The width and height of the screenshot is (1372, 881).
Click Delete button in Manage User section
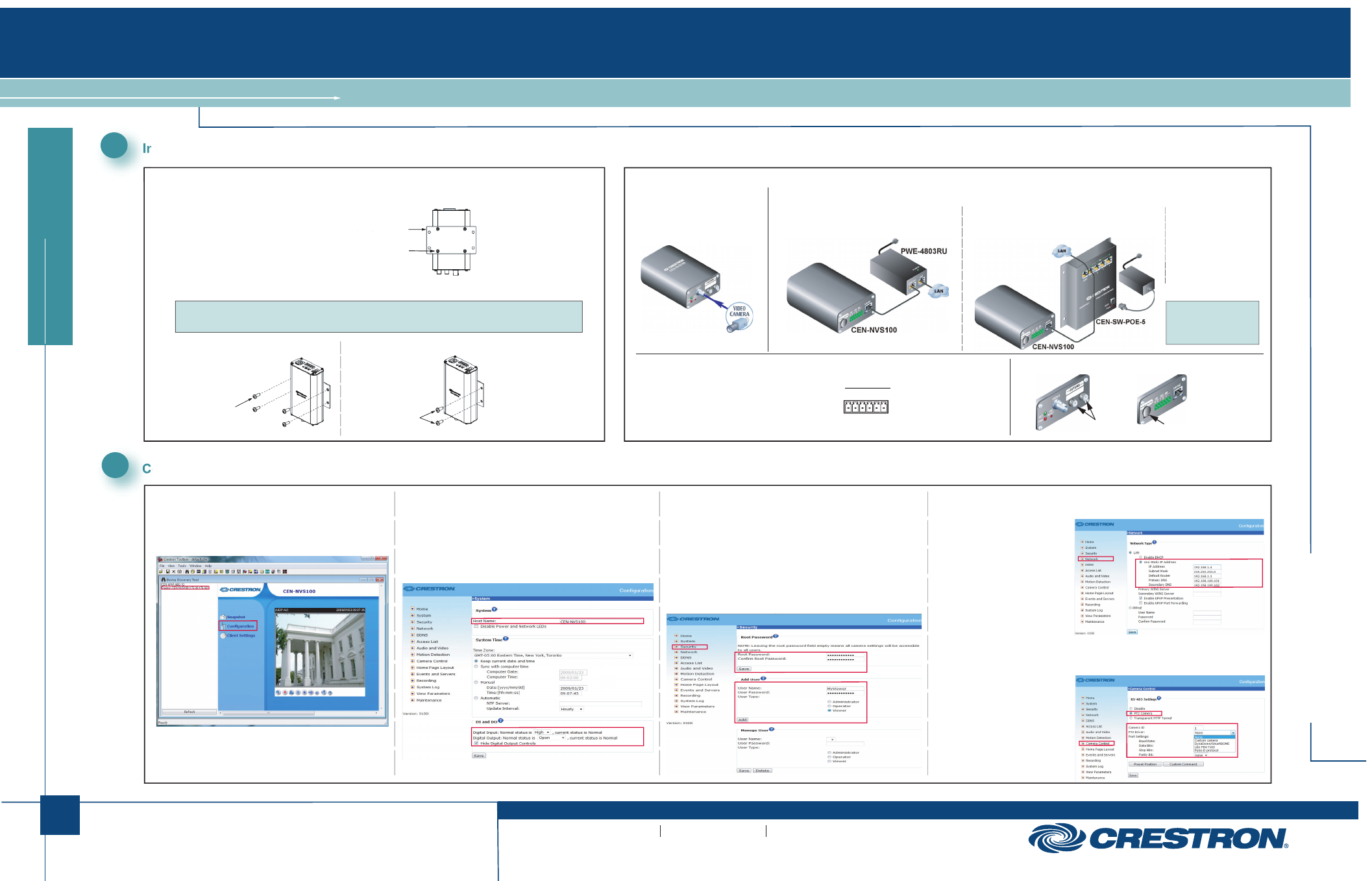coord(763,771)
